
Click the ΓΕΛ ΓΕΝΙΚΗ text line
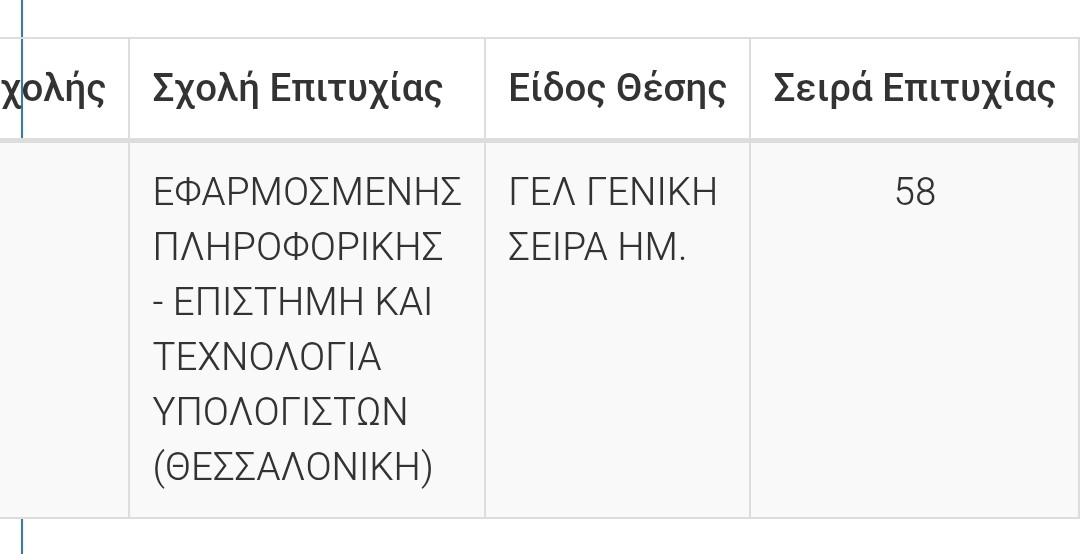pos(613,192)
